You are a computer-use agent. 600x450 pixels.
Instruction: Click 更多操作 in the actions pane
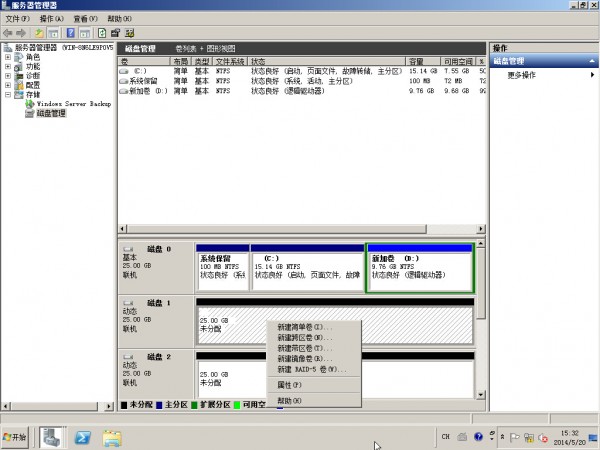pyautogui.click(x=522, y=75)
